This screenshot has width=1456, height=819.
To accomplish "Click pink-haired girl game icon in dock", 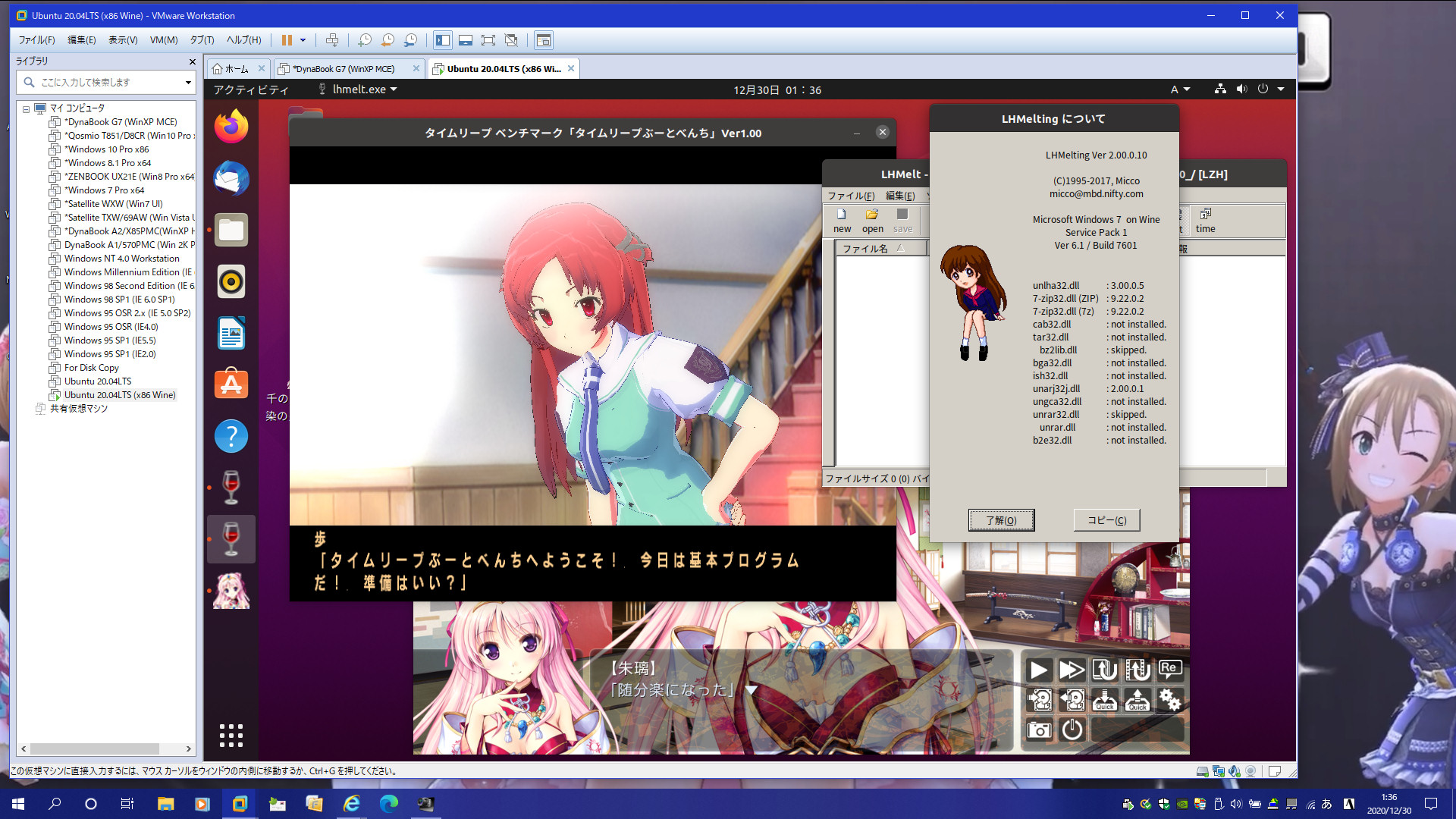I will point(231,591).
